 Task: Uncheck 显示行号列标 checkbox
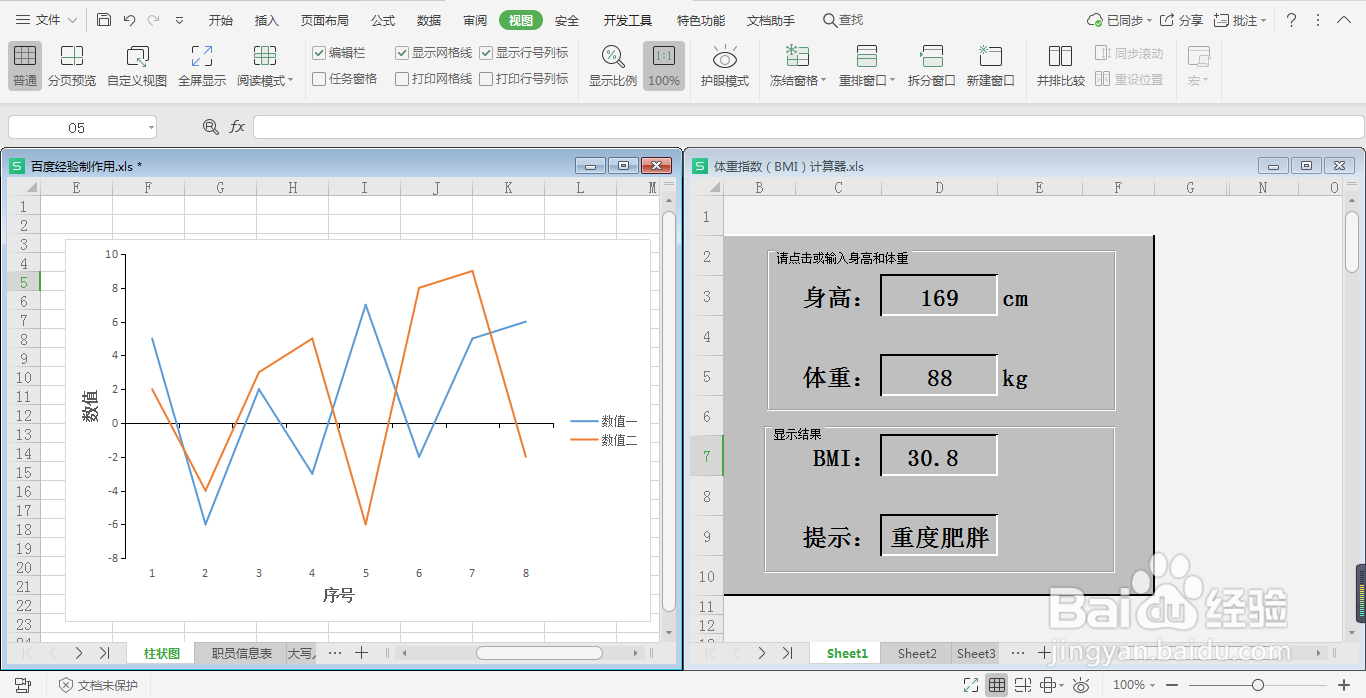click(486, 53)
